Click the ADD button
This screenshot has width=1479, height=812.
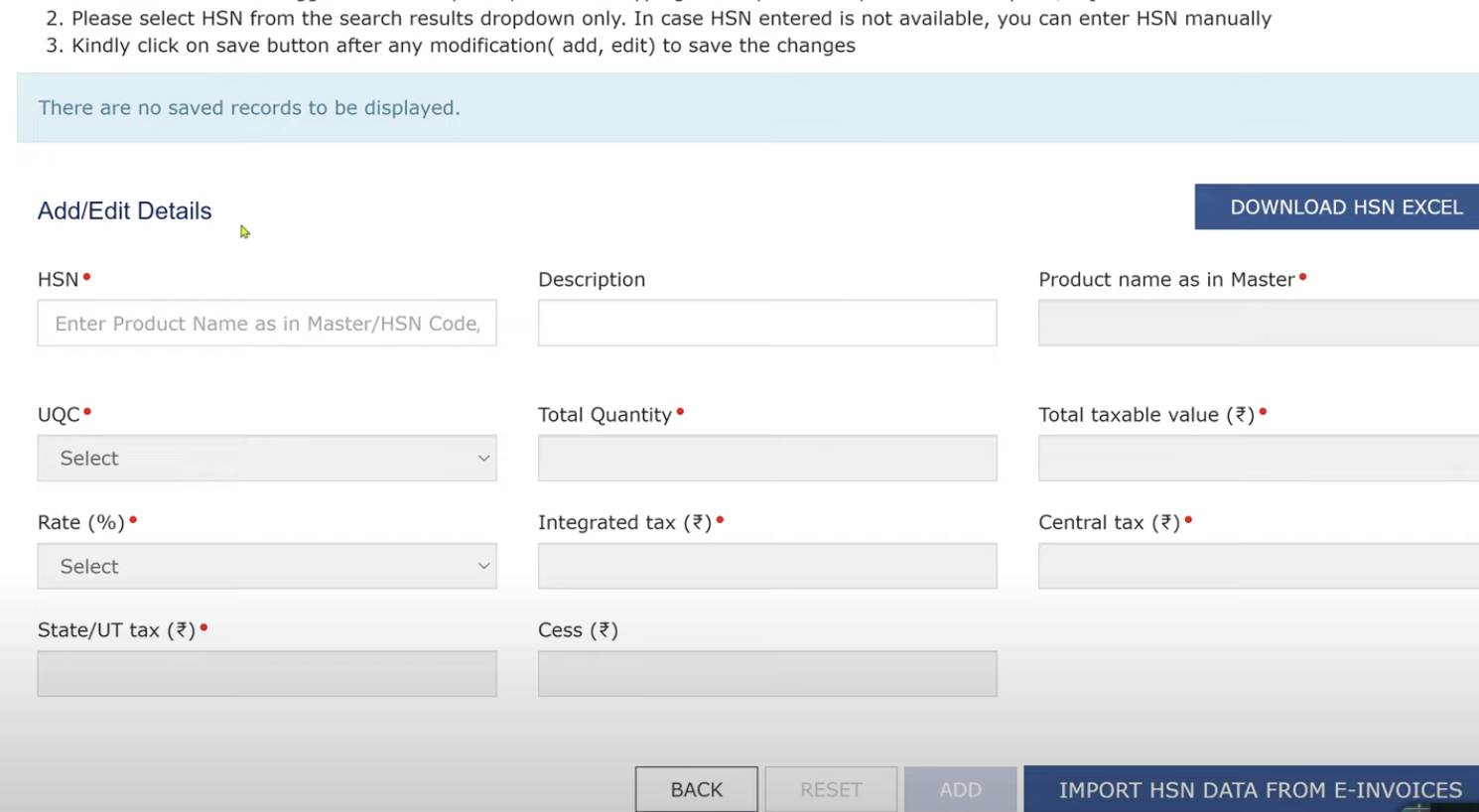[x=960, y=789]
